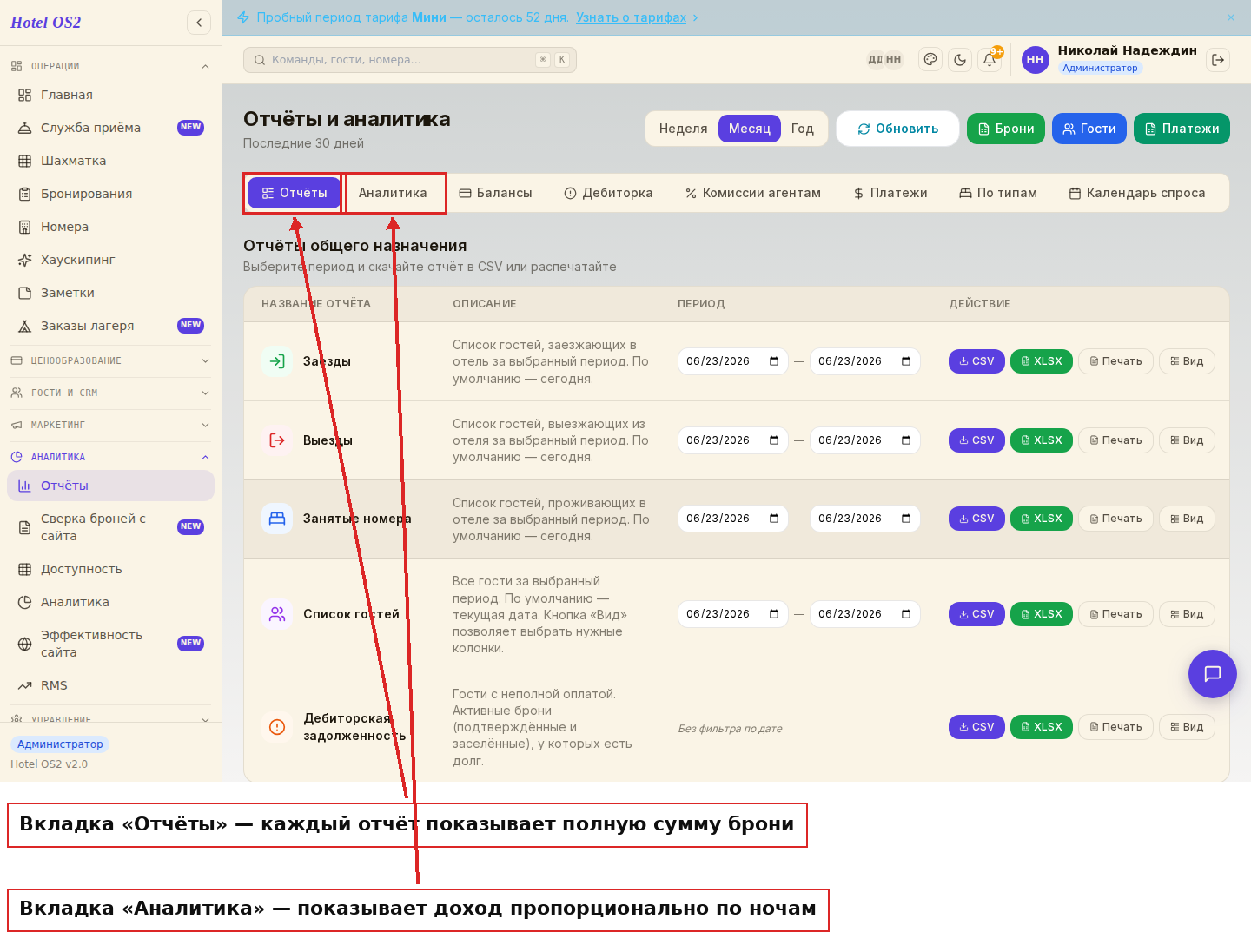Switch to the Аналитика tab
Viewport: 1251px width, 952px height.
(393, 193)
